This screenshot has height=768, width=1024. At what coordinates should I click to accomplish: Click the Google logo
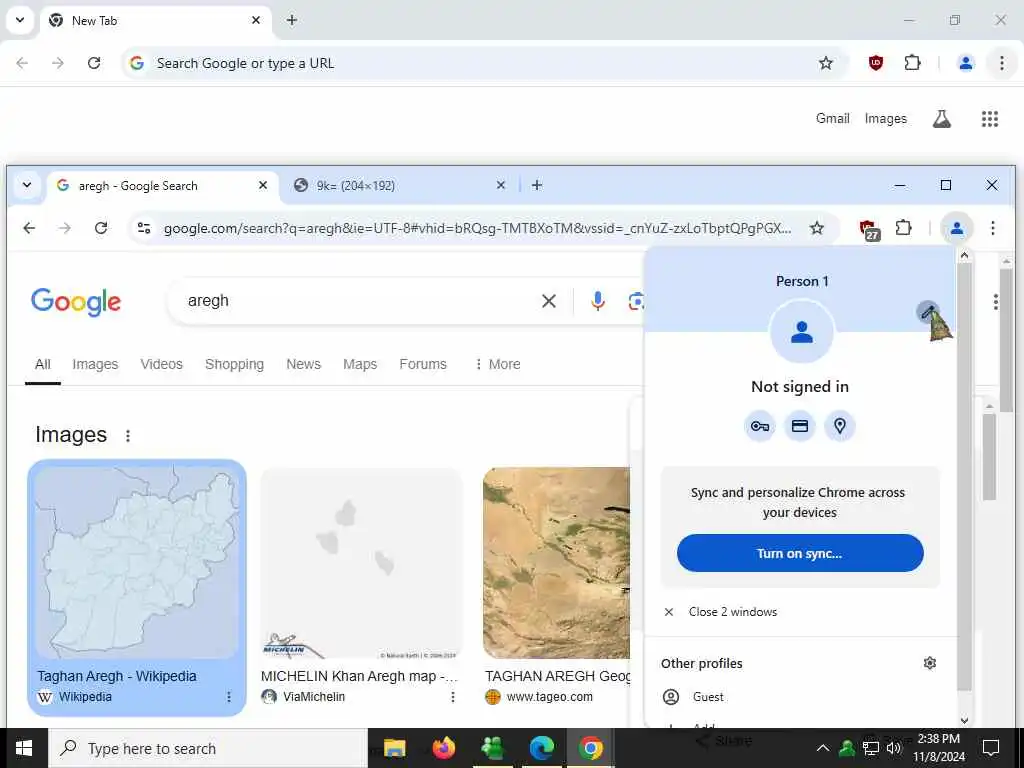point(76,302)
